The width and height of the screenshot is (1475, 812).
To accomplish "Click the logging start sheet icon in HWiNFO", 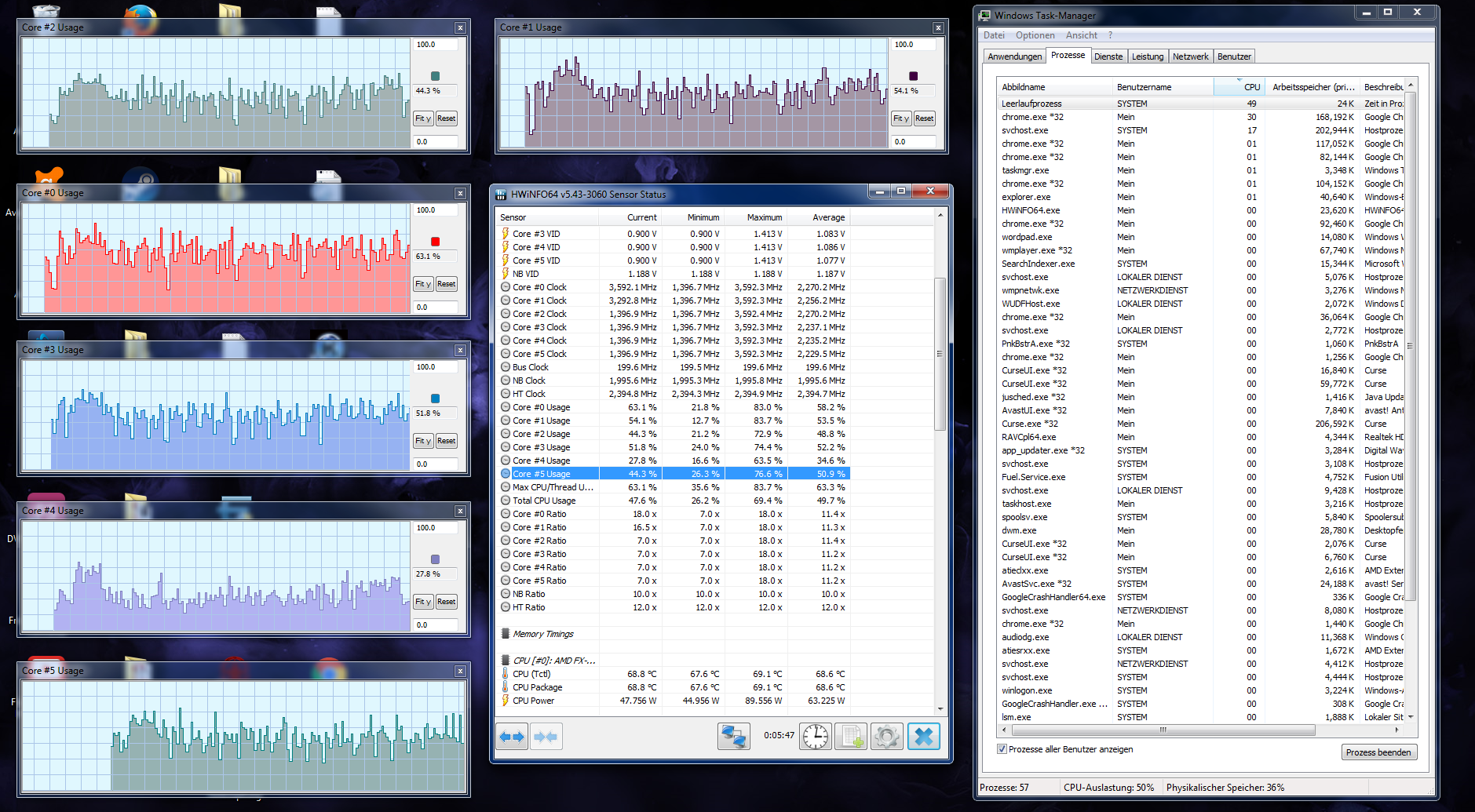I will click(850, 737).
